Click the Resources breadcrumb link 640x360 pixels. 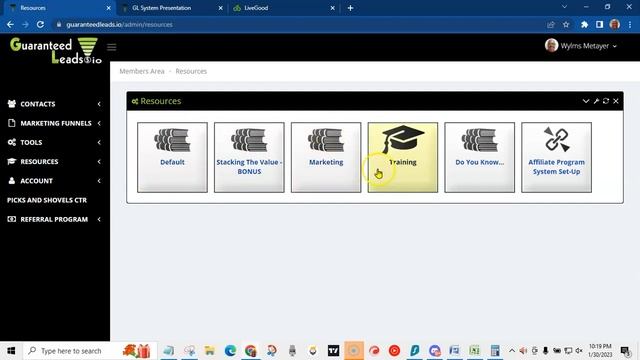click(x=191, y=71)
